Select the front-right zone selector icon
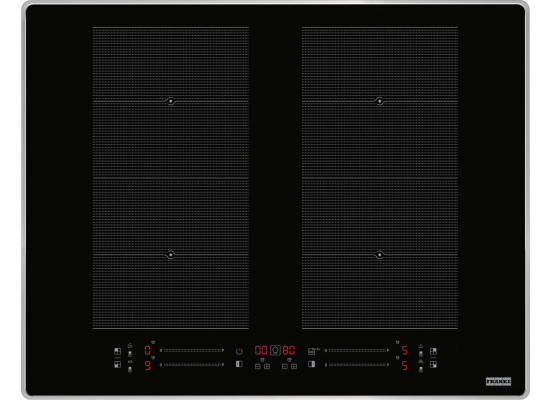This screenshot has width=550, height=400. tap(434, 365)
